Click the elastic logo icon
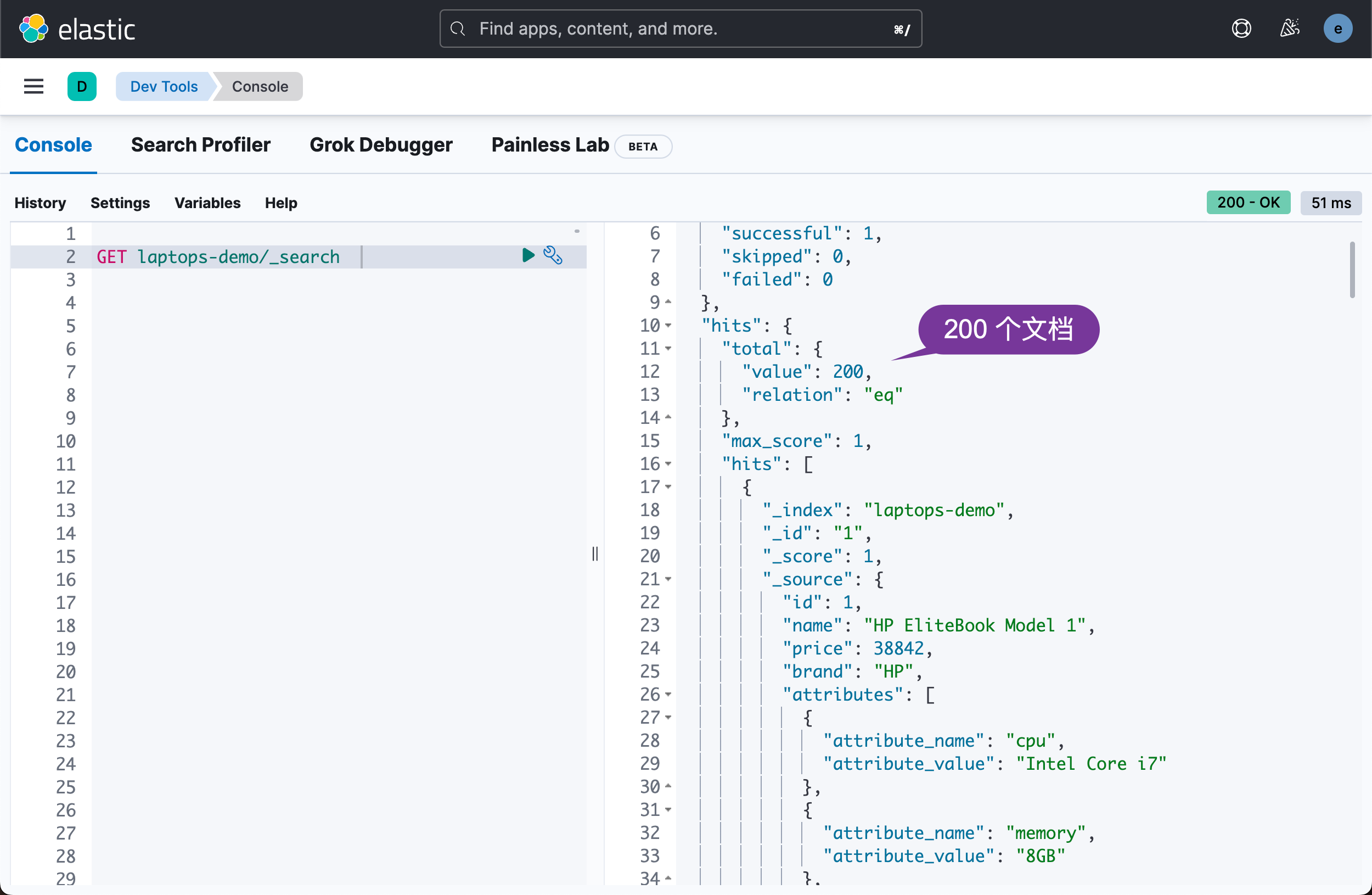This screenshot has width=1372, height=895. [33, 29]
